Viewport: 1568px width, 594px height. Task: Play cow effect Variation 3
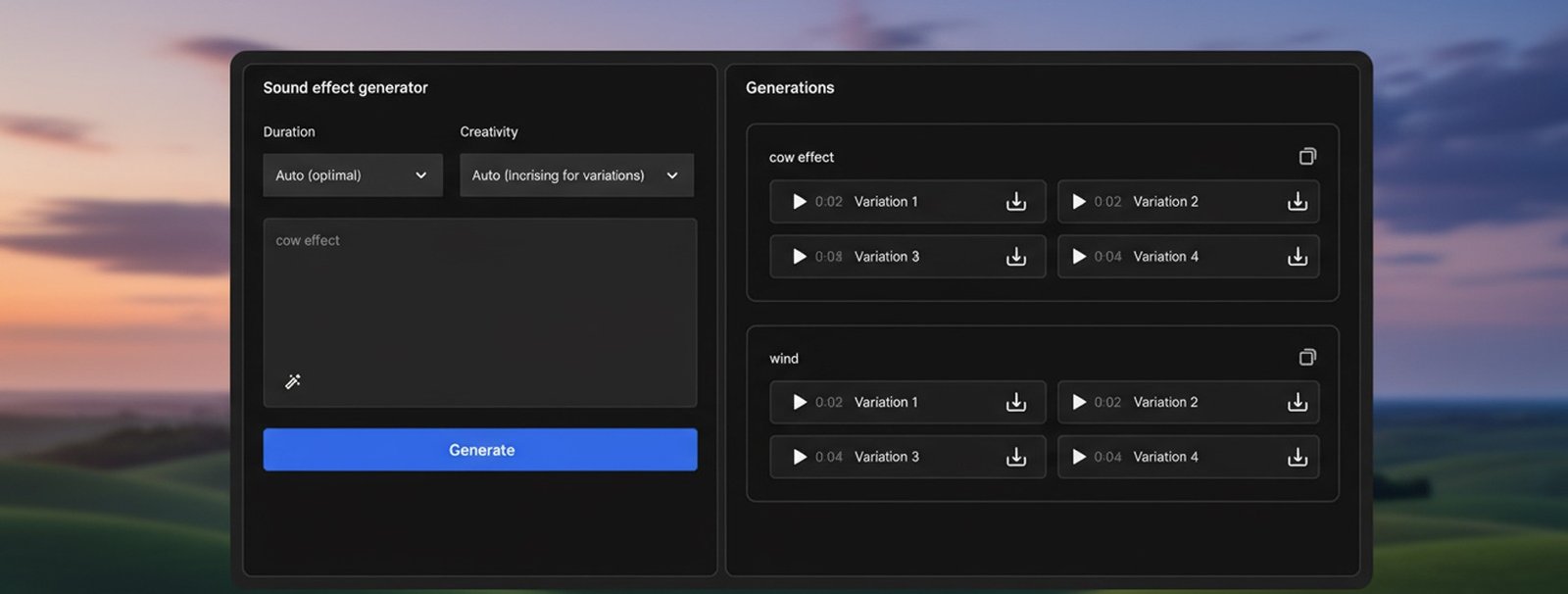pos(800,257)
